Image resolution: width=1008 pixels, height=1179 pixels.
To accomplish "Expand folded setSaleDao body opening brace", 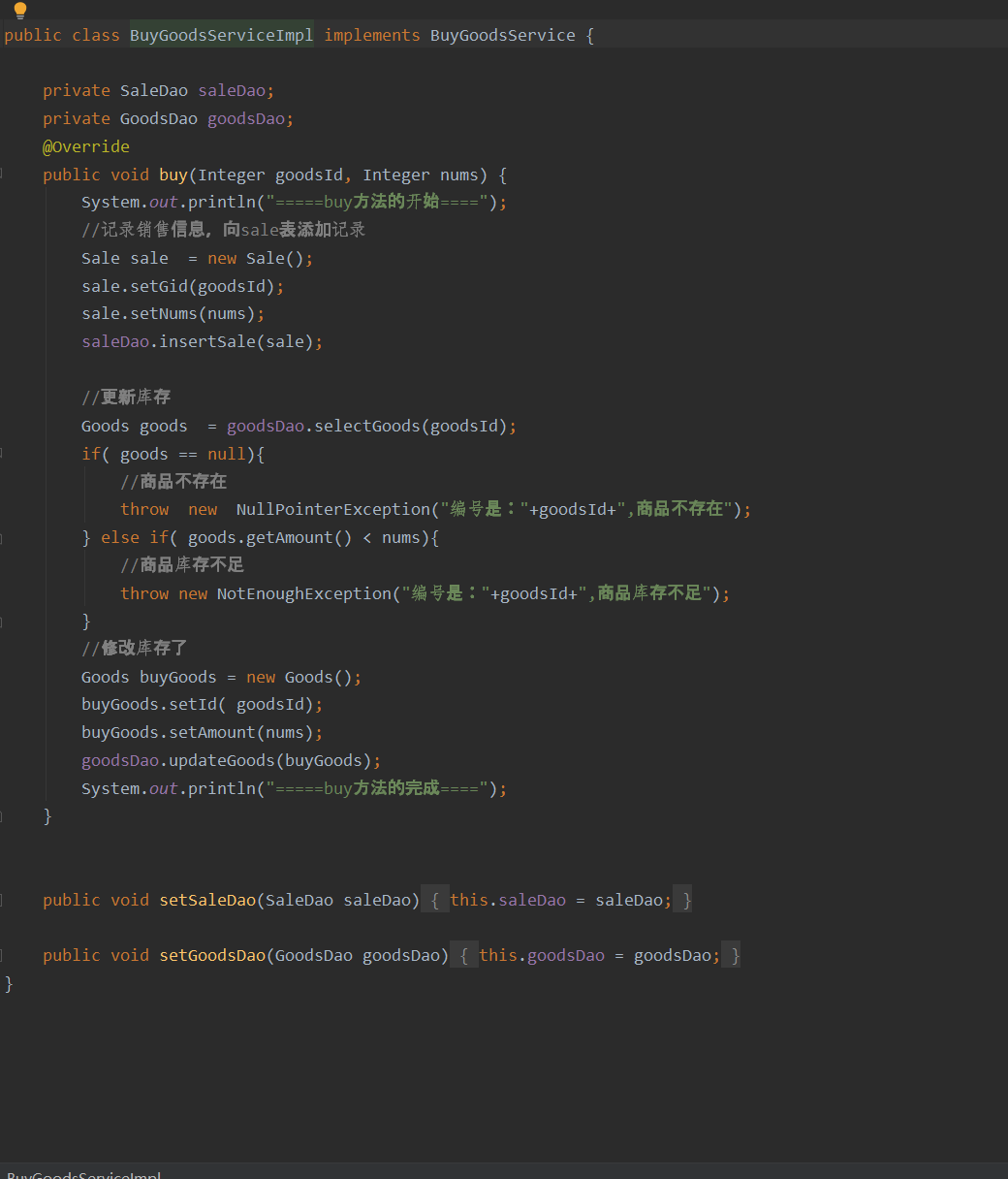I will [x=435, y=900].
